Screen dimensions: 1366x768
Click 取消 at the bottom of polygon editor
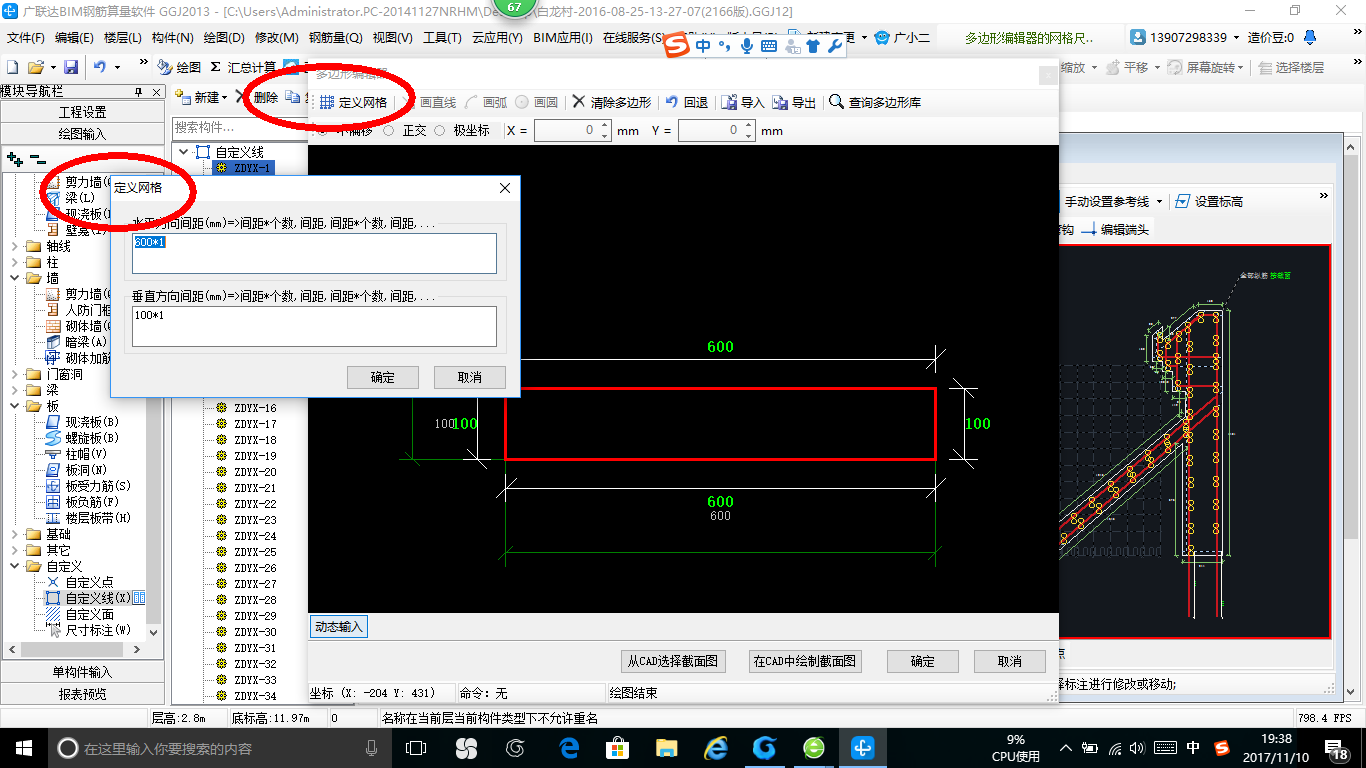click(x=1010, y=661)
